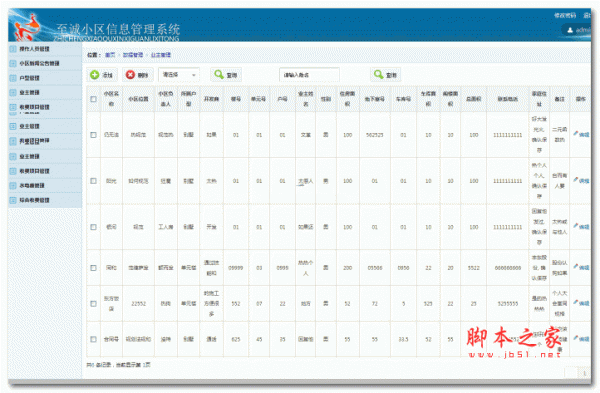Click the 联系电话 column header
The height and width of the screenshot is (393, 600).
click(508, 99)
